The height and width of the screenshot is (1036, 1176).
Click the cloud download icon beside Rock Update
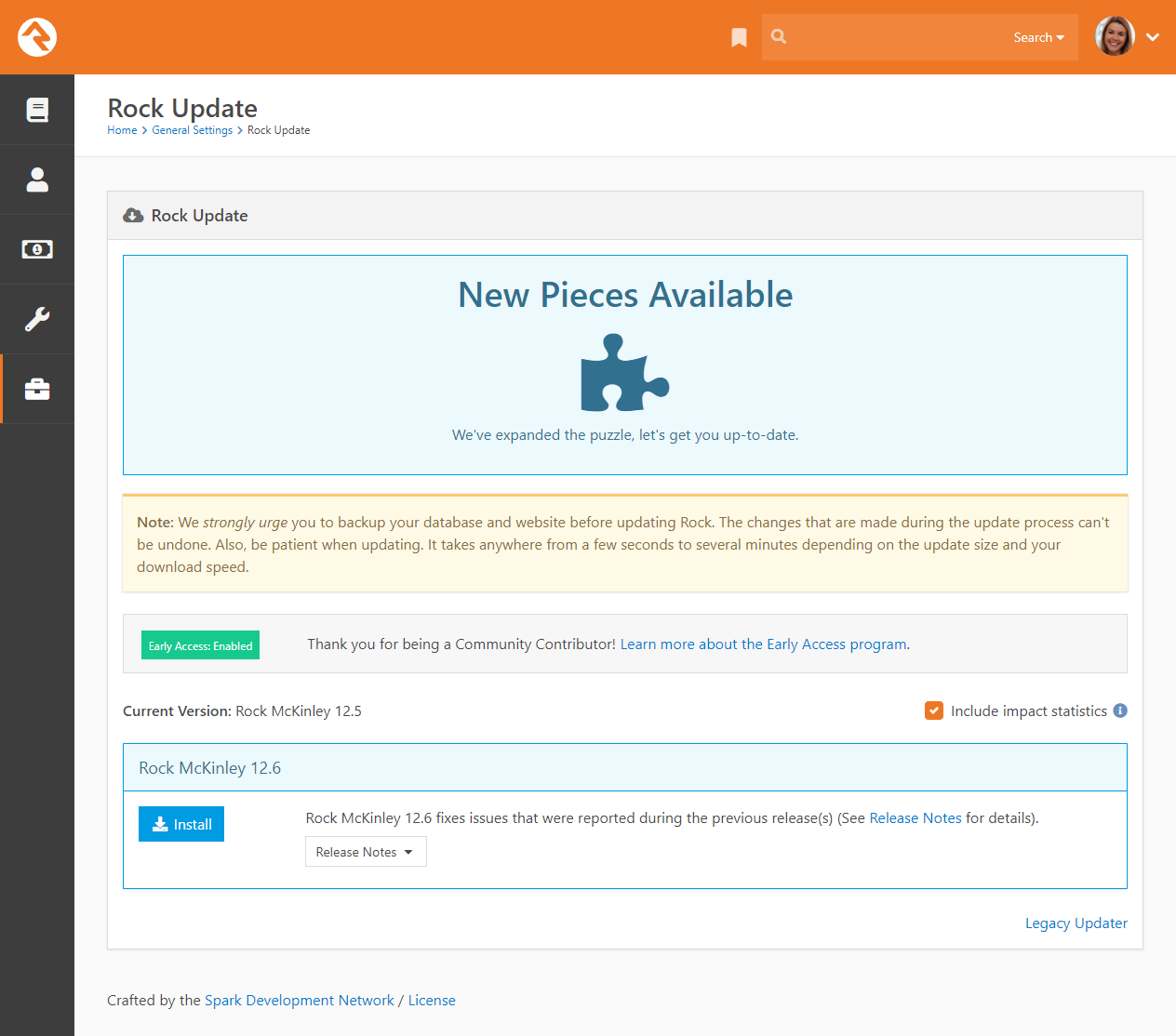pos(133,216)
